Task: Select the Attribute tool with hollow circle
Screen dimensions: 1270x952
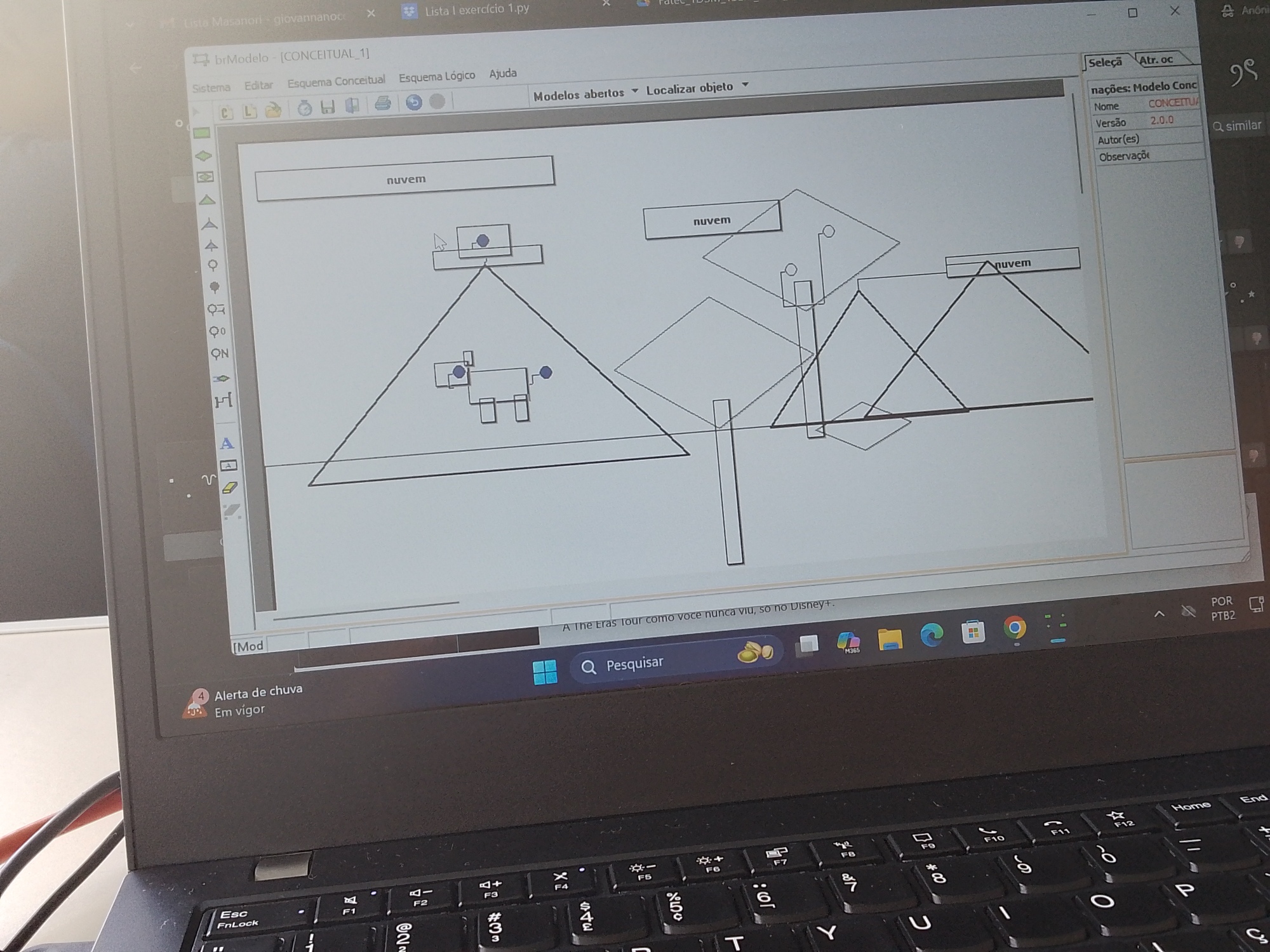Action: [x=213, y=265]
